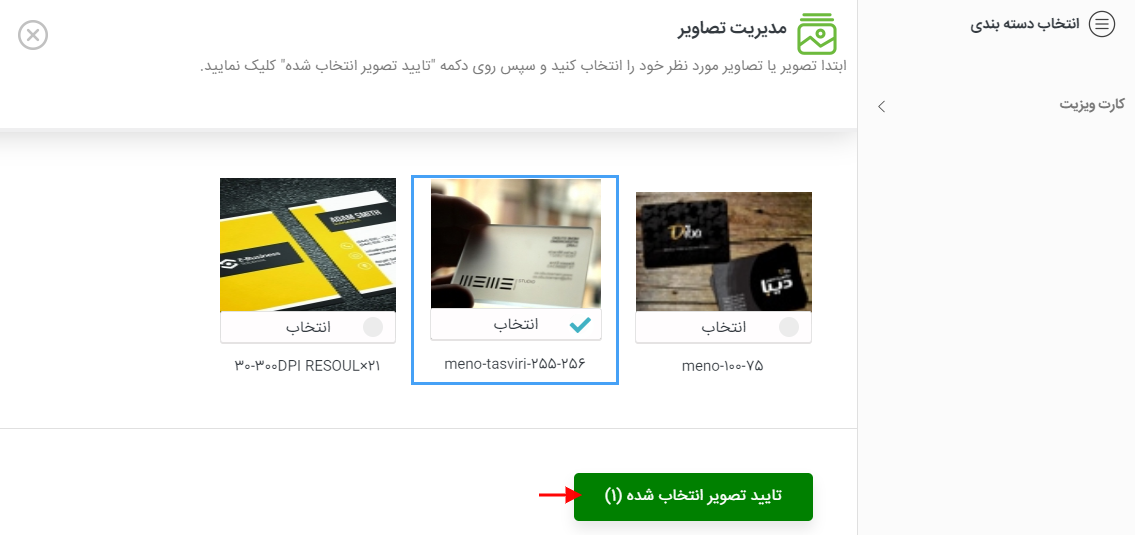Close the image manager with the X icon
This screenshot has height=535, width=1135.
33,35
